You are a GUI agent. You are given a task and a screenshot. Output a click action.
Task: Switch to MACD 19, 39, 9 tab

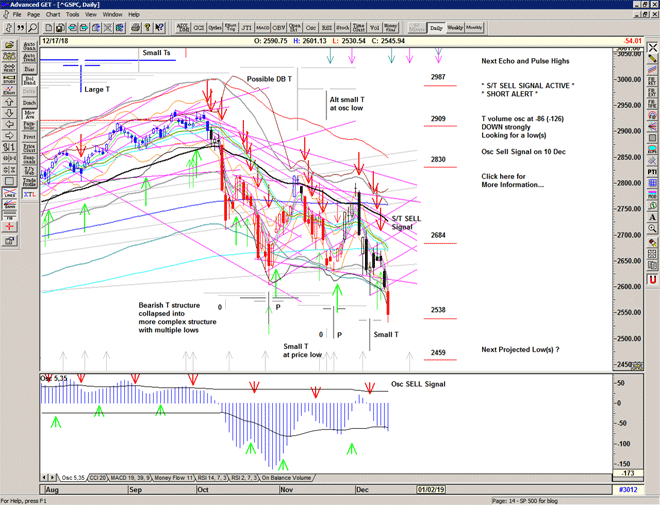point(136,477)
